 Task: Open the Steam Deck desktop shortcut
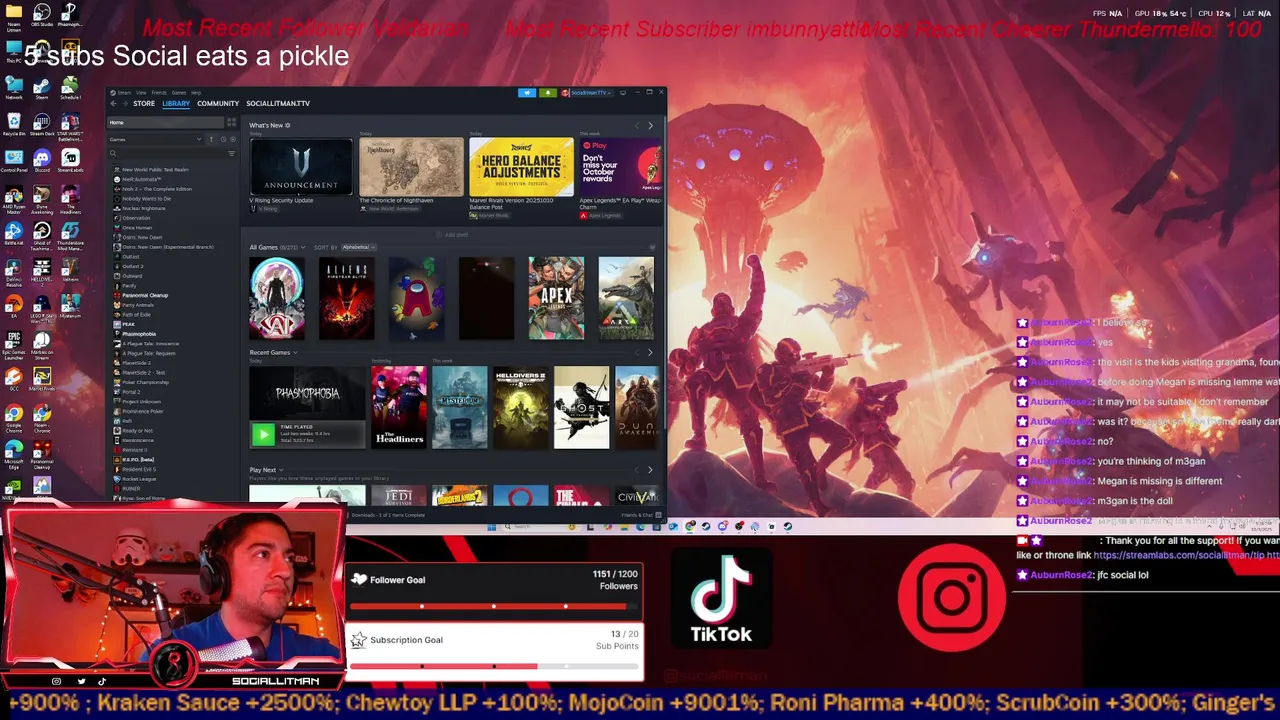[42, 123]
